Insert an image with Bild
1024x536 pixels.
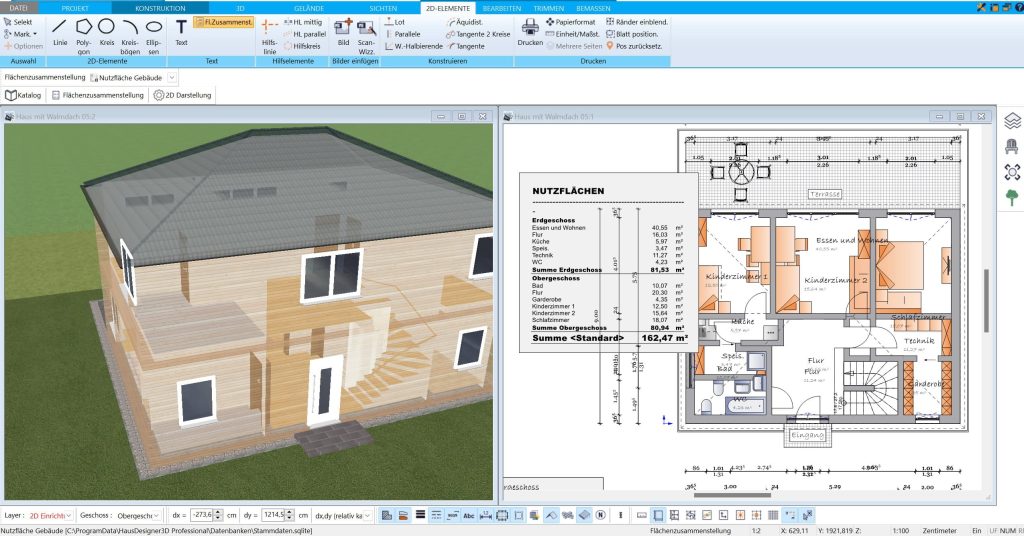pyautogui.click(x=344, y=33)
